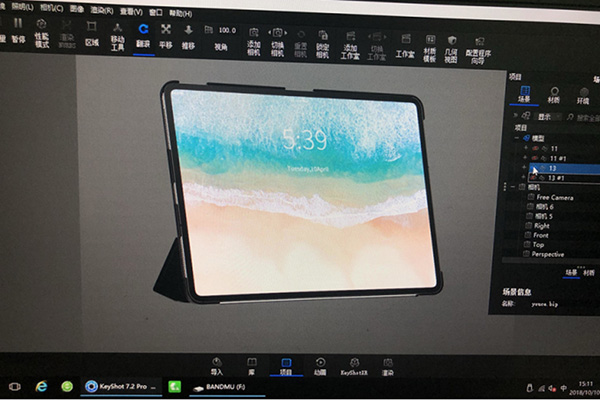Activate the 翻滚 tumble camera tool
600x400 pixels.
(143, 36)
